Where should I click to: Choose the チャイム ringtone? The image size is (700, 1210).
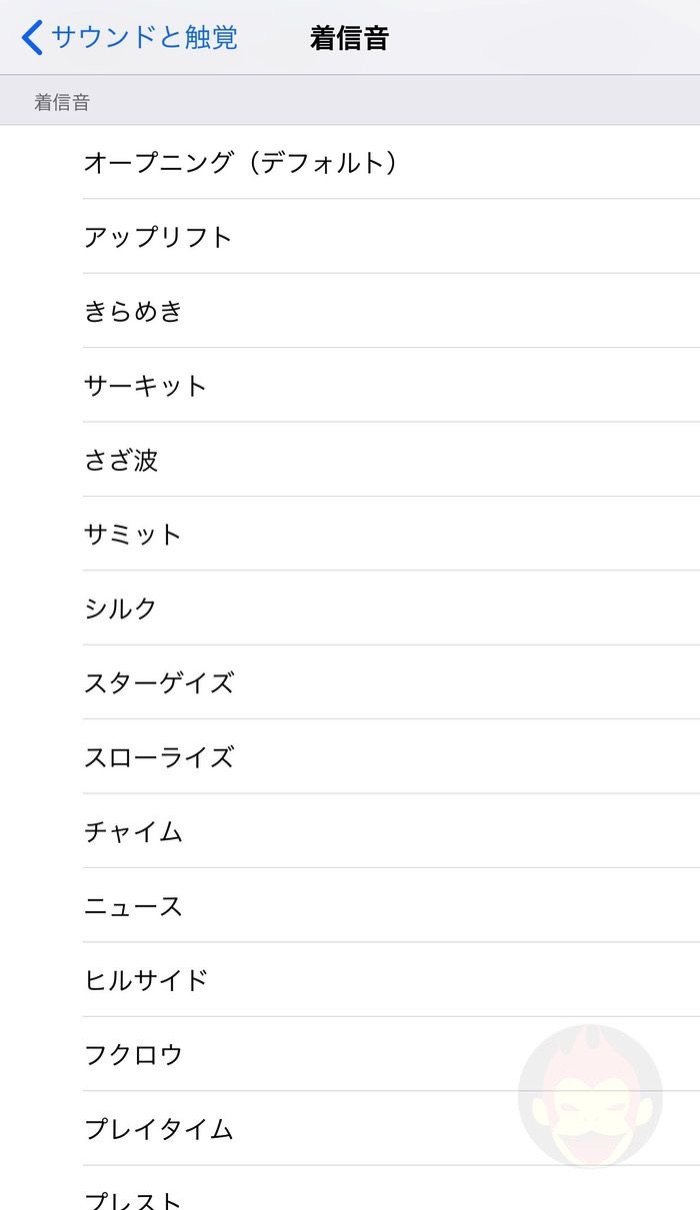pos(133,831)
